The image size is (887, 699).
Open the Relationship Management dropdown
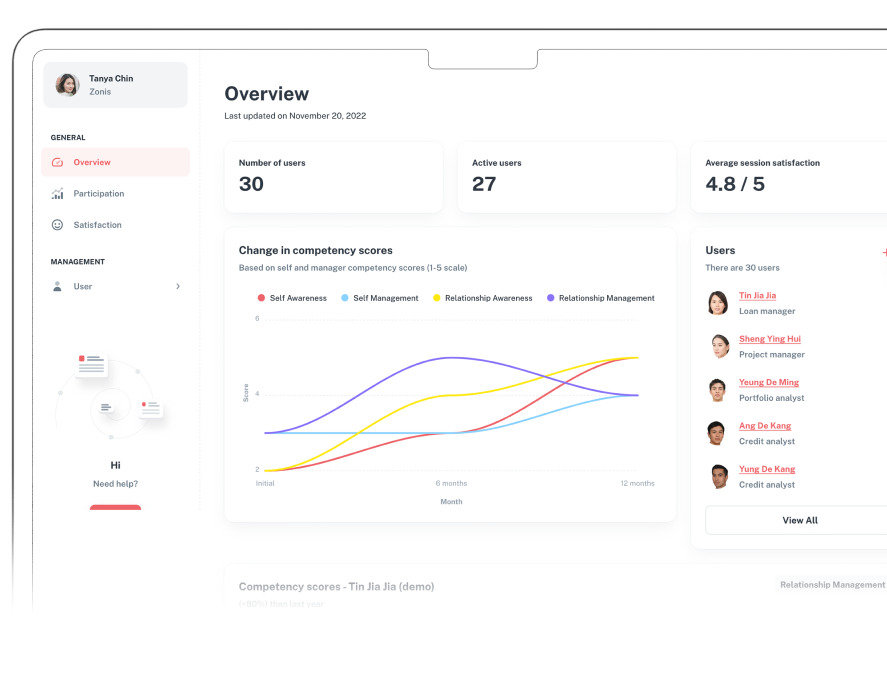tap(832, 585)
